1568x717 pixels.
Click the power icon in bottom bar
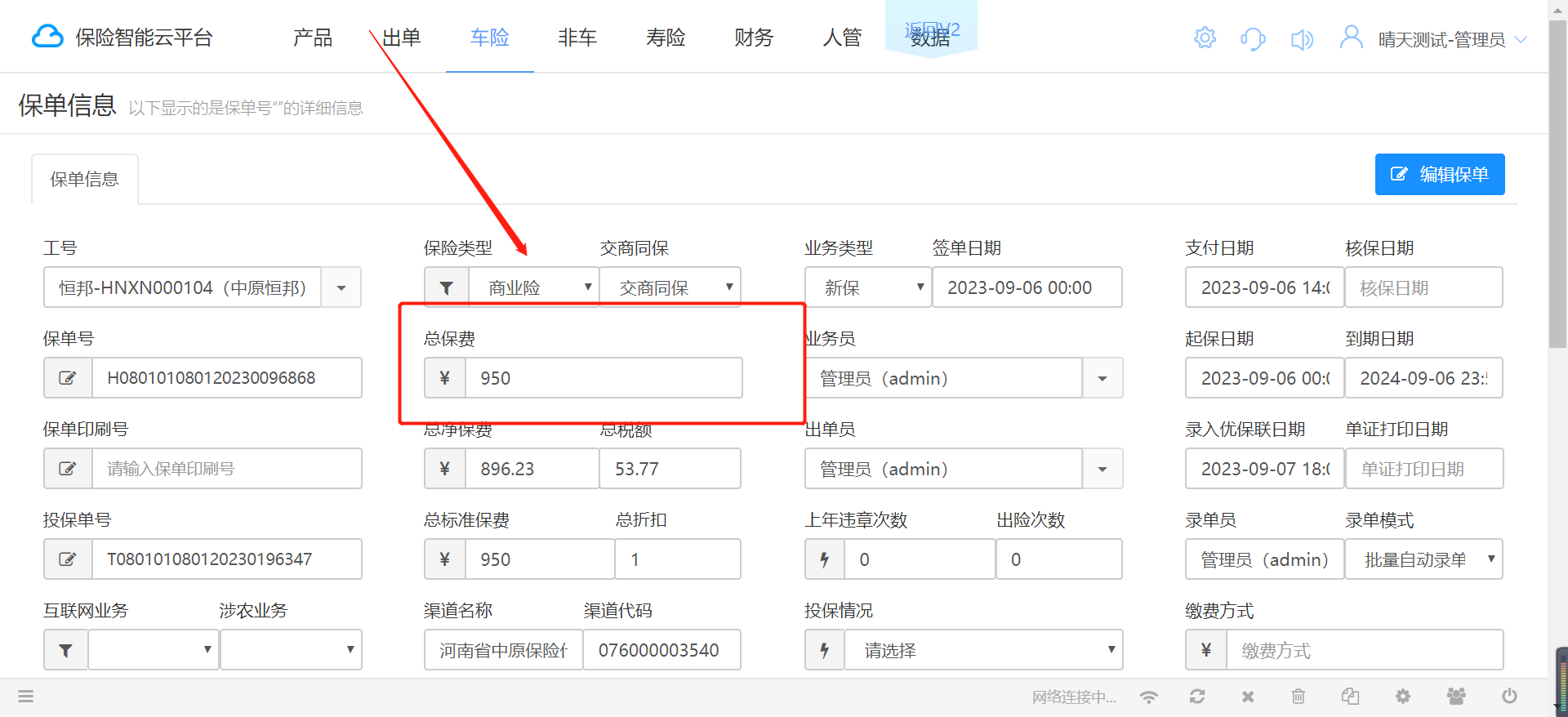click(x=1509, y=696)
